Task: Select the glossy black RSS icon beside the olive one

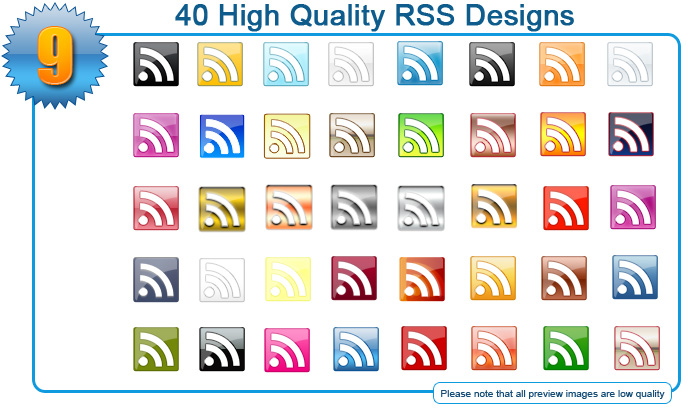Action: tap(222, 349)
